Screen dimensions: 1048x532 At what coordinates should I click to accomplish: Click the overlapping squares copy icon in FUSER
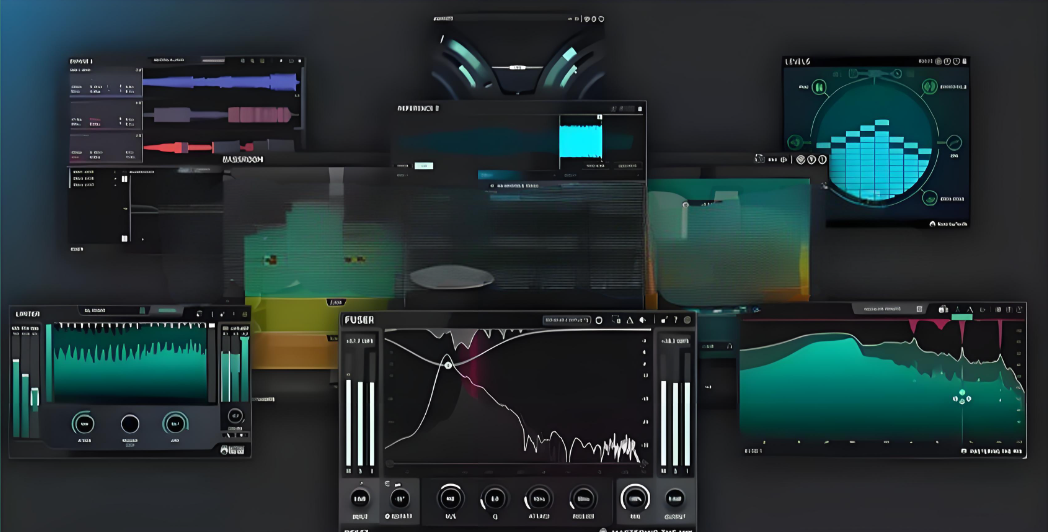(616, 320)
